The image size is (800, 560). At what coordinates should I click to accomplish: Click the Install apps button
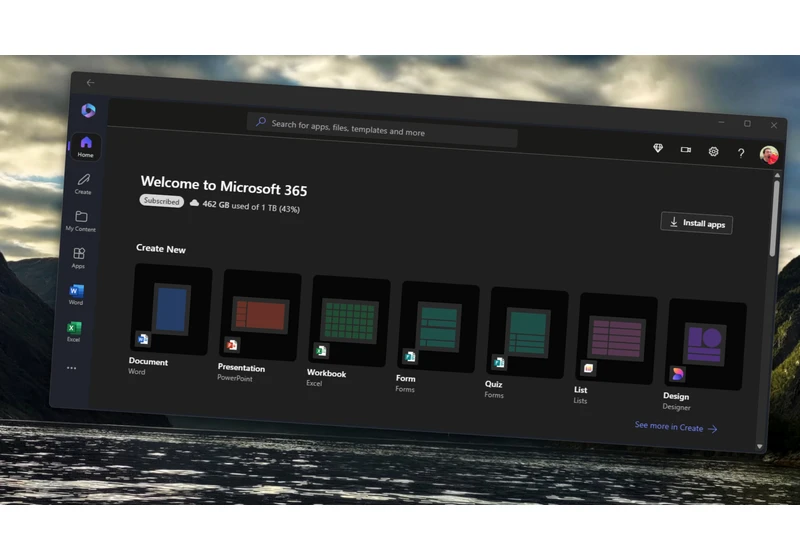click(x=696, y=223)
